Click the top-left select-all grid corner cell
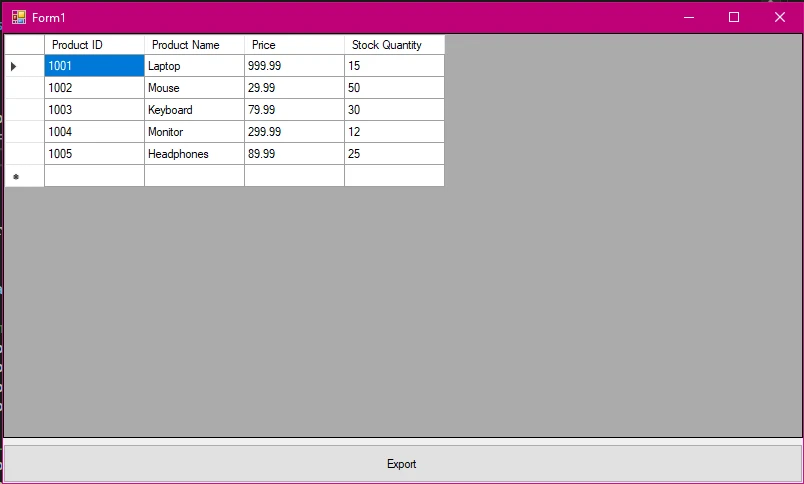This screenshot has width=804, height=484. pyautogui.click(x=24, y=45)
